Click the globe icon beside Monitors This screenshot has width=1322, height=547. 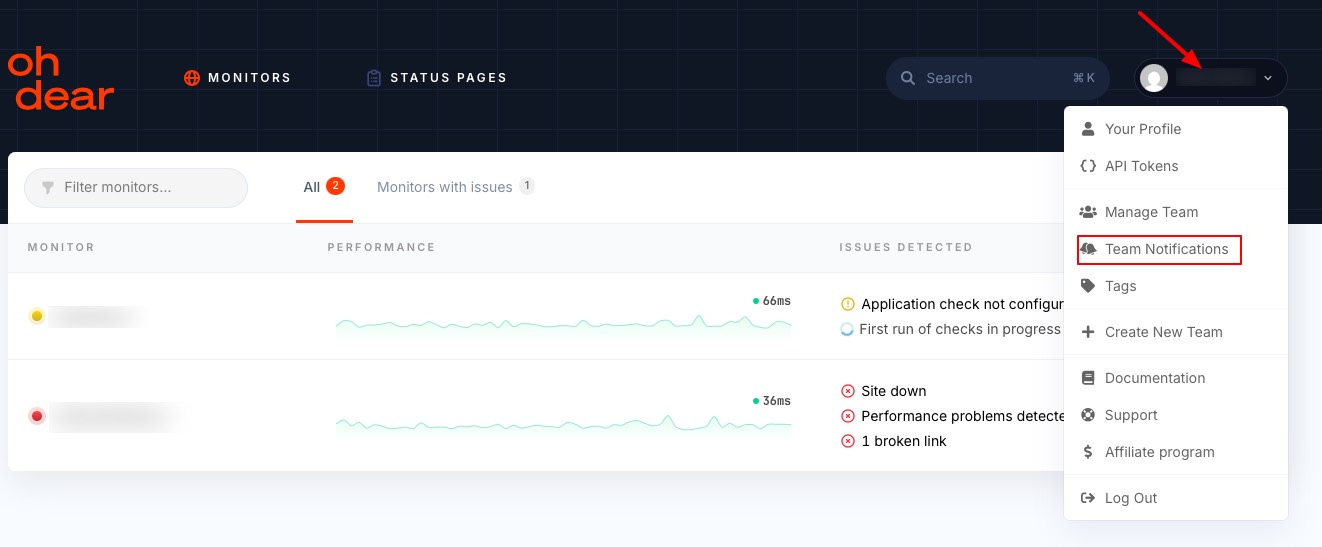pos(192,78)
